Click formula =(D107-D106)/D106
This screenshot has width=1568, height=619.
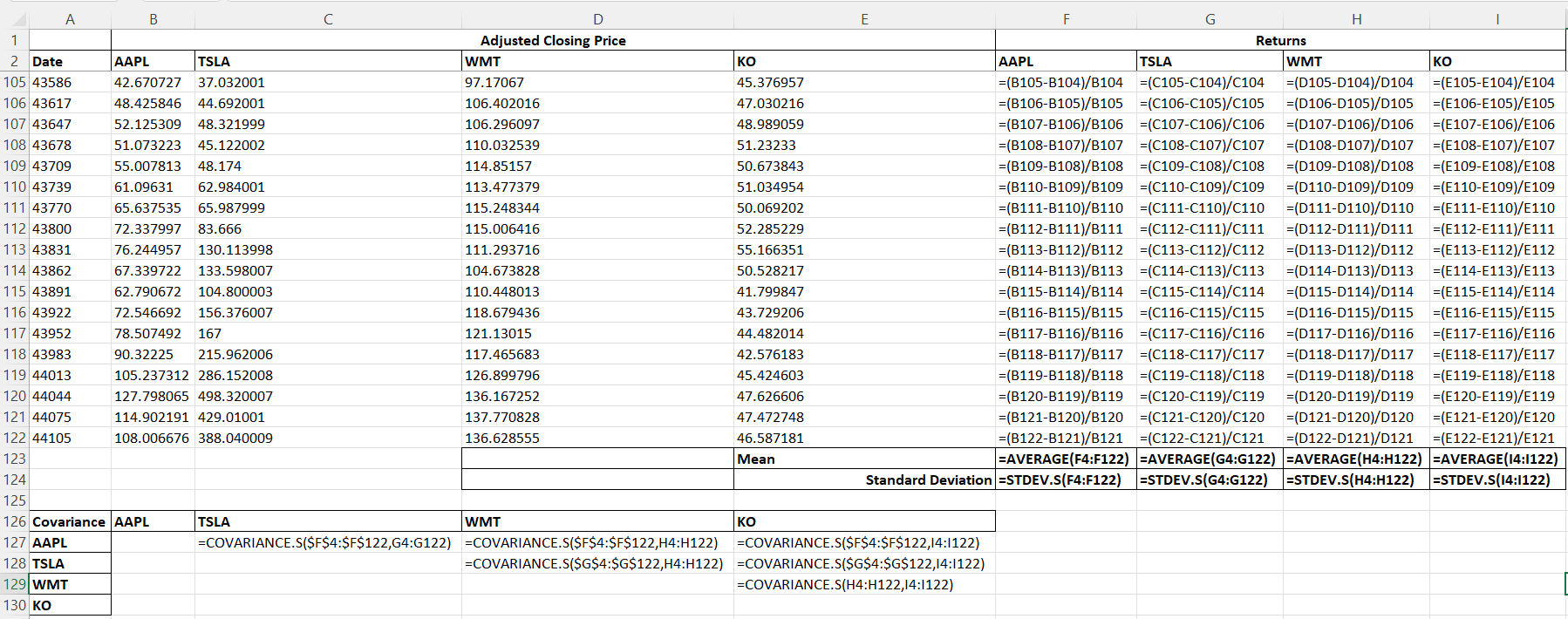(1356, 124)
